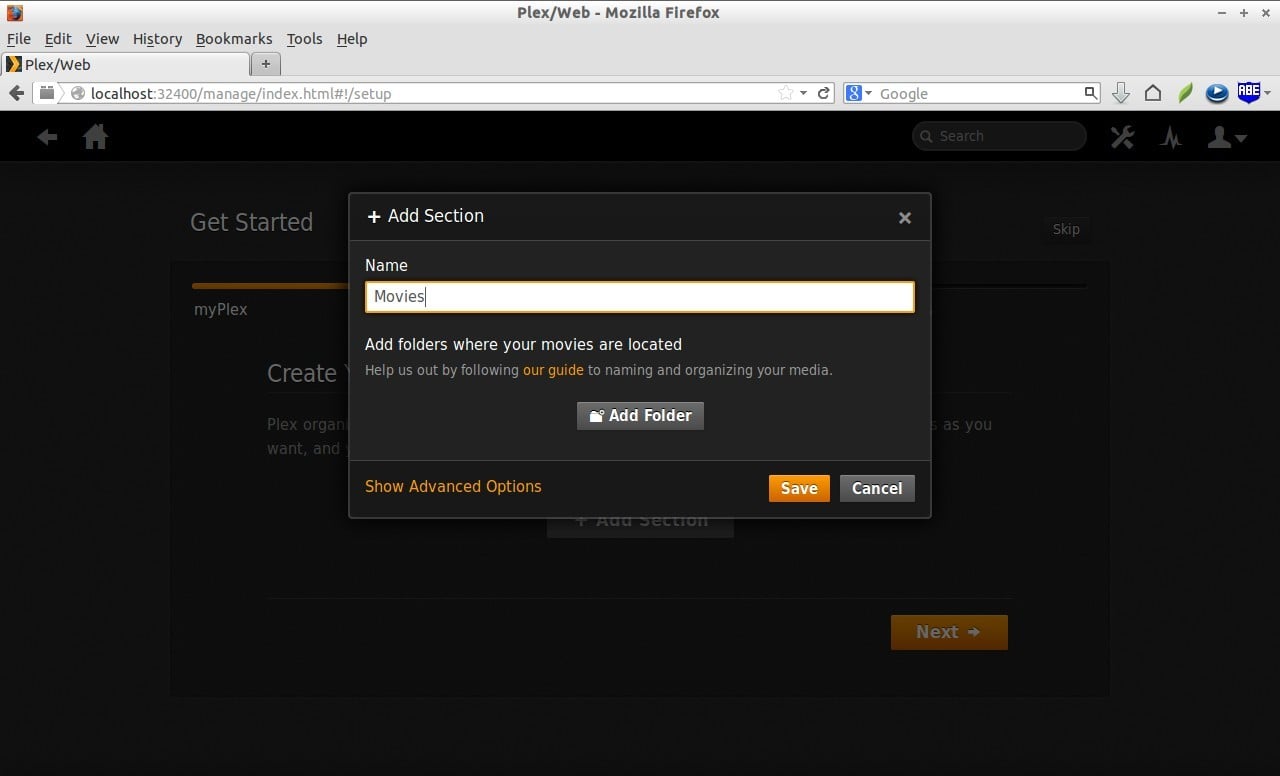
Task: Reload the current page
Action: (824, 93)
